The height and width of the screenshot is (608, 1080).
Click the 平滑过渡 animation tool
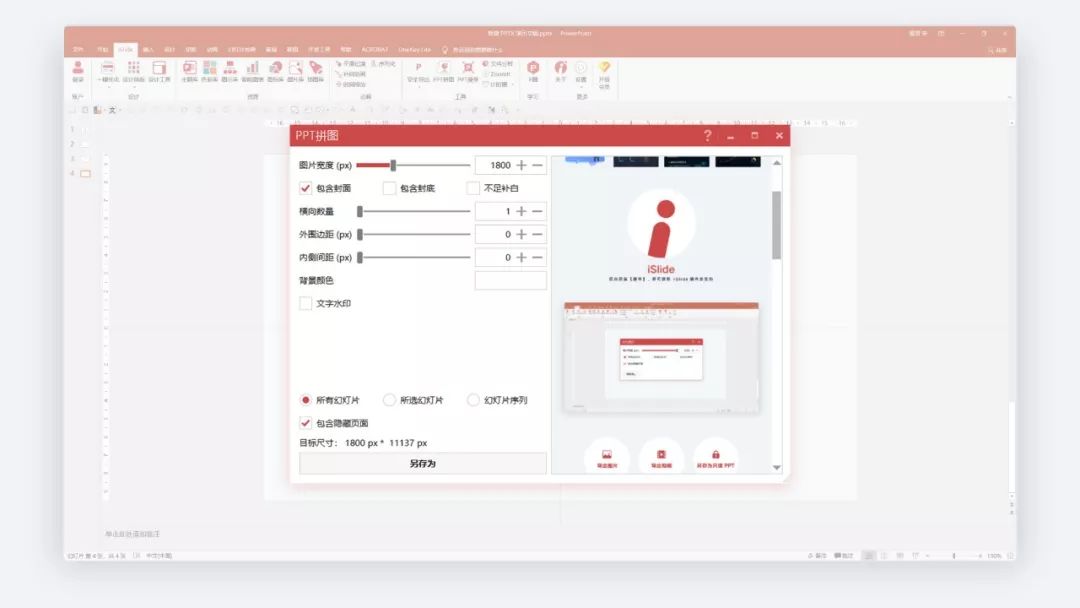point(351,63)
